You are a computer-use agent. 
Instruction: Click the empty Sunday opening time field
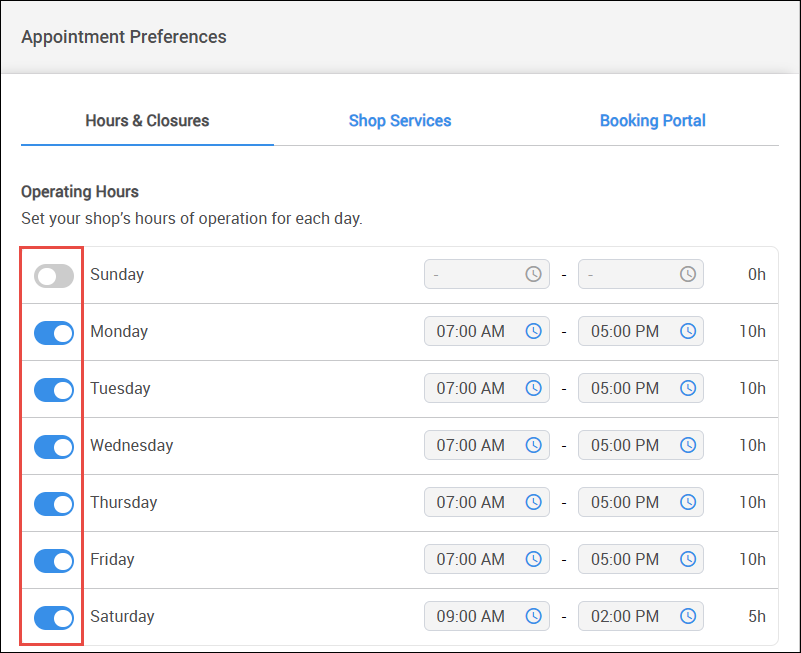point(487,274)
